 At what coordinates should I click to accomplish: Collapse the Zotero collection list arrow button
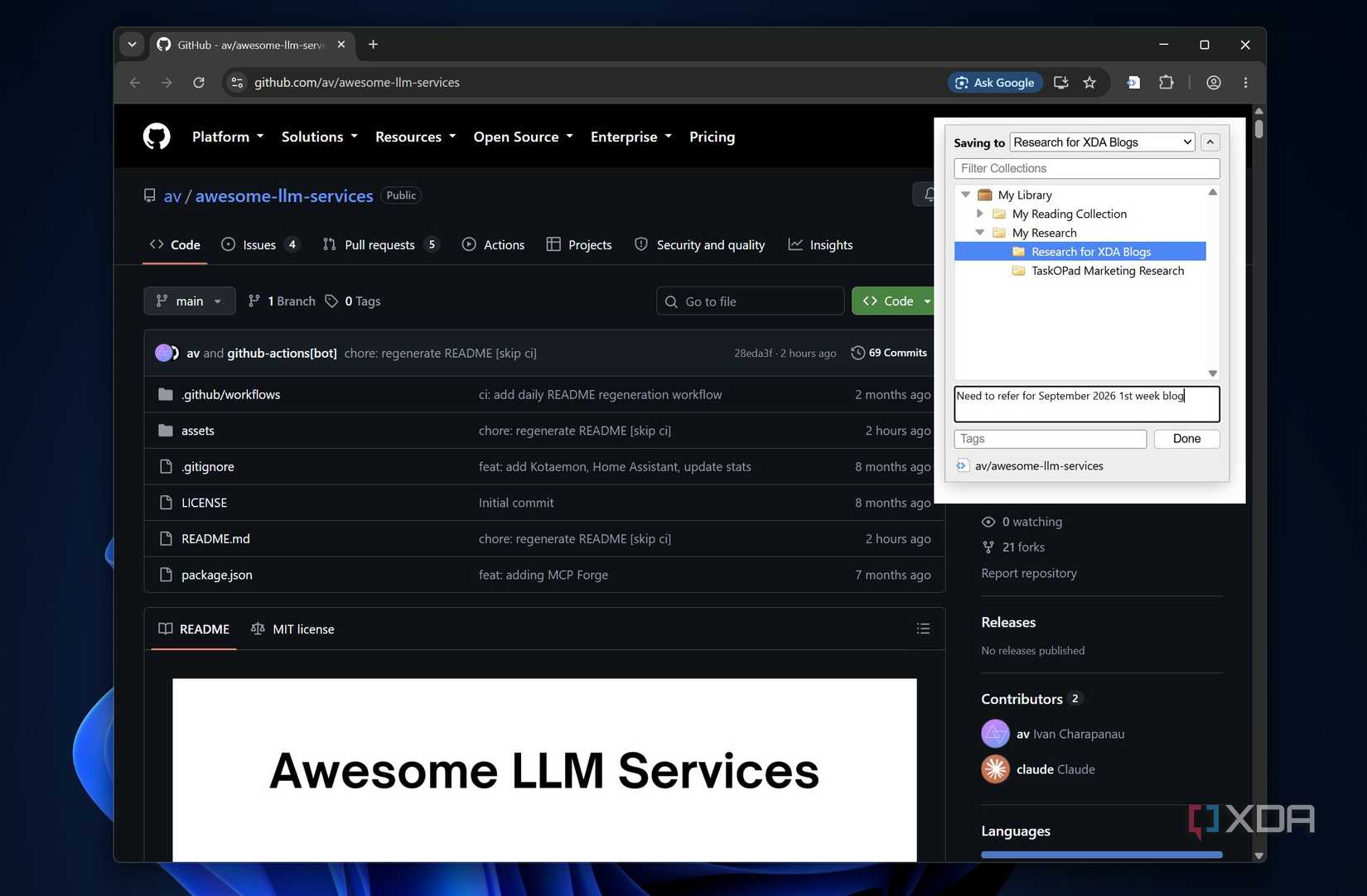[1210, 142]
